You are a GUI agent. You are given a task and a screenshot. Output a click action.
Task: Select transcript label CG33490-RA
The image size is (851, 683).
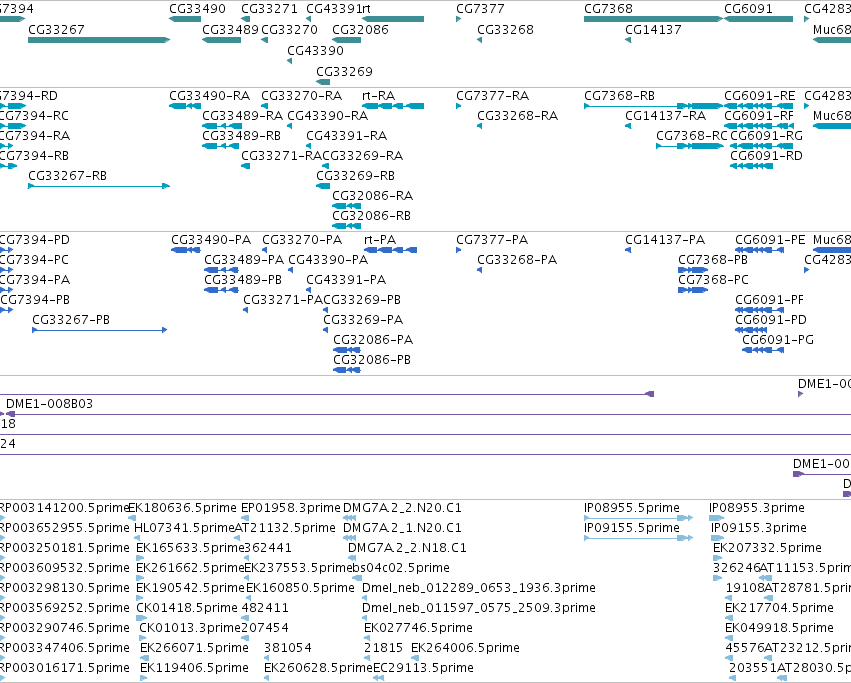[209, 96]
